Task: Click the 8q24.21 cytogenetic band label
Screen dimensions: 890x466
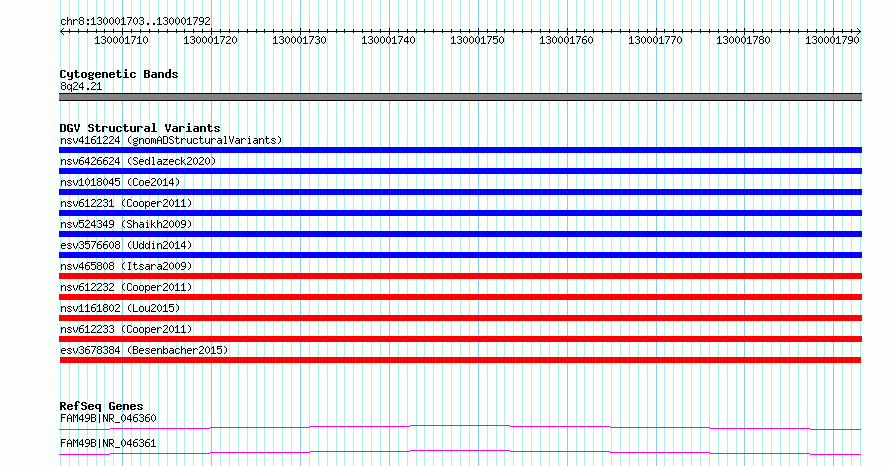Action: point(81,86)
